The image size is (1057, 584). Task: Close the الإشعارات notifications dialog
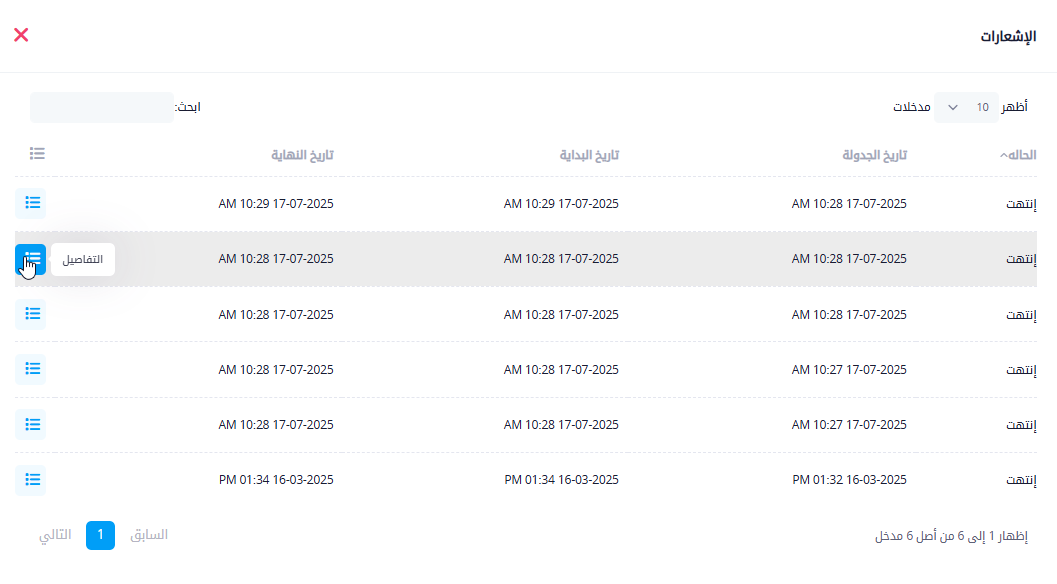coord(21,35)
